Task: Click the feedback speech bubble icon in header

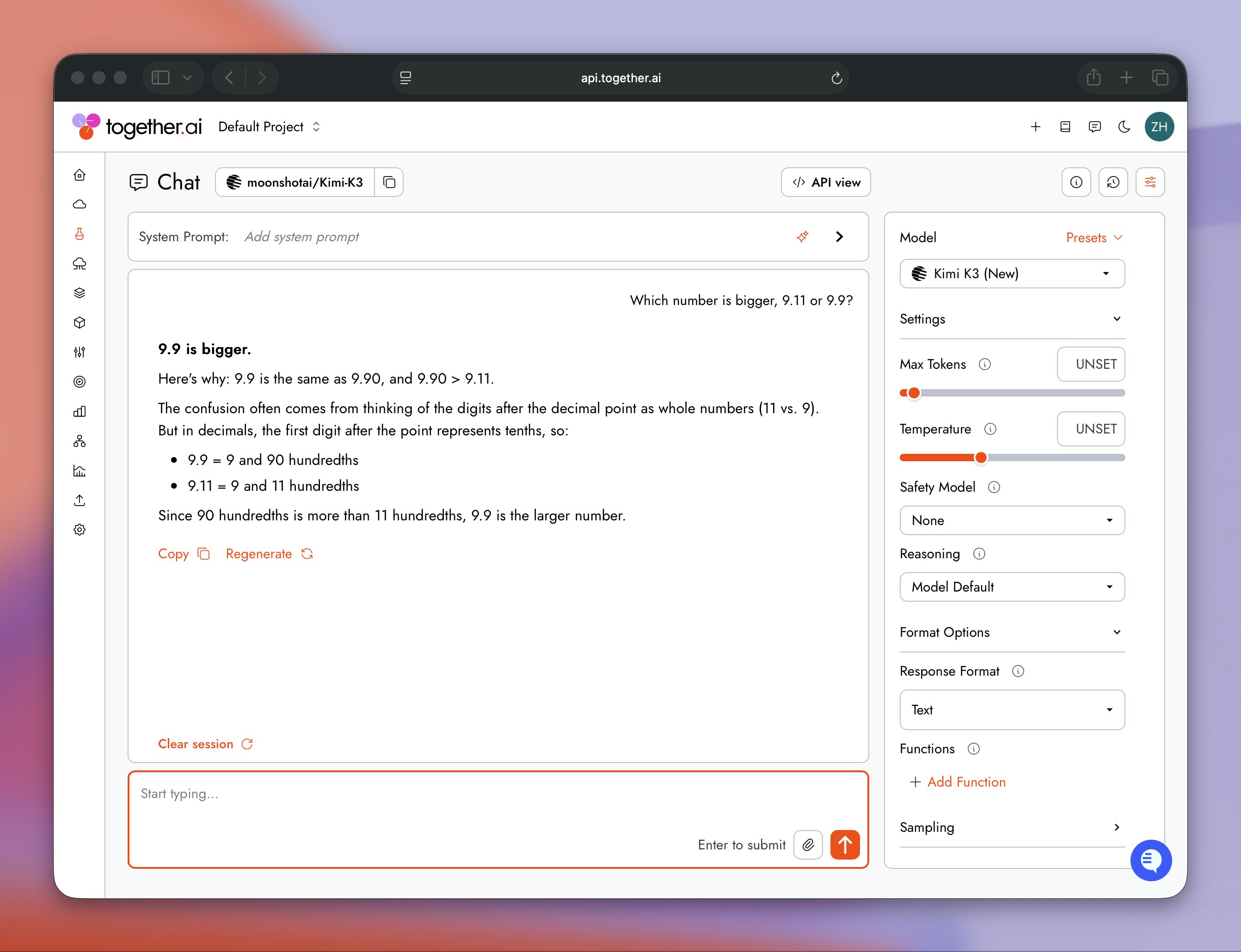Action: click(x=1094, y=126)
